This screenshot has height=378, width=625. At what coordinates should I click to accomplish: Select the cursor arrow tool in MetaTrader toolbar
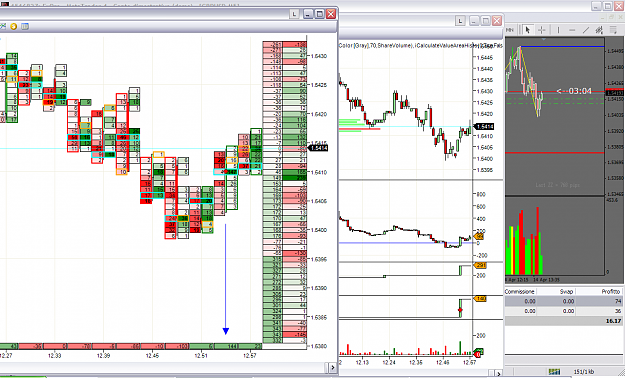pos(528,30)
